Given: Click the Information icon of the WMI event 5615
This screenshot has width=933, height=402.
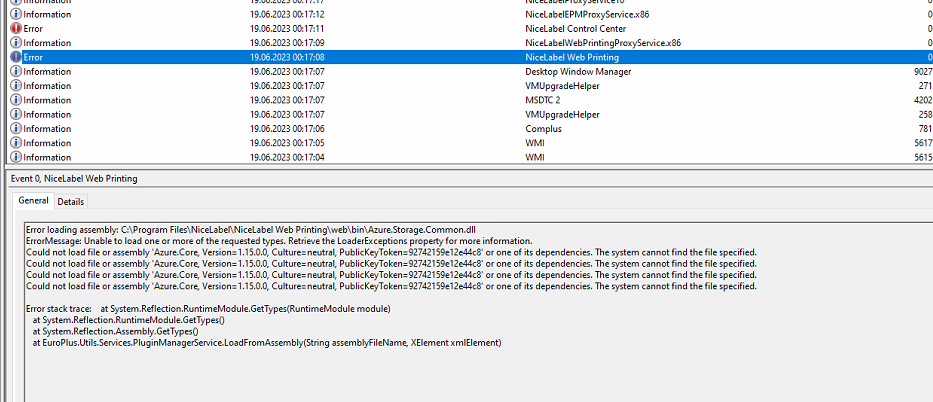Looking at the screenshot, I should point(16,157).
